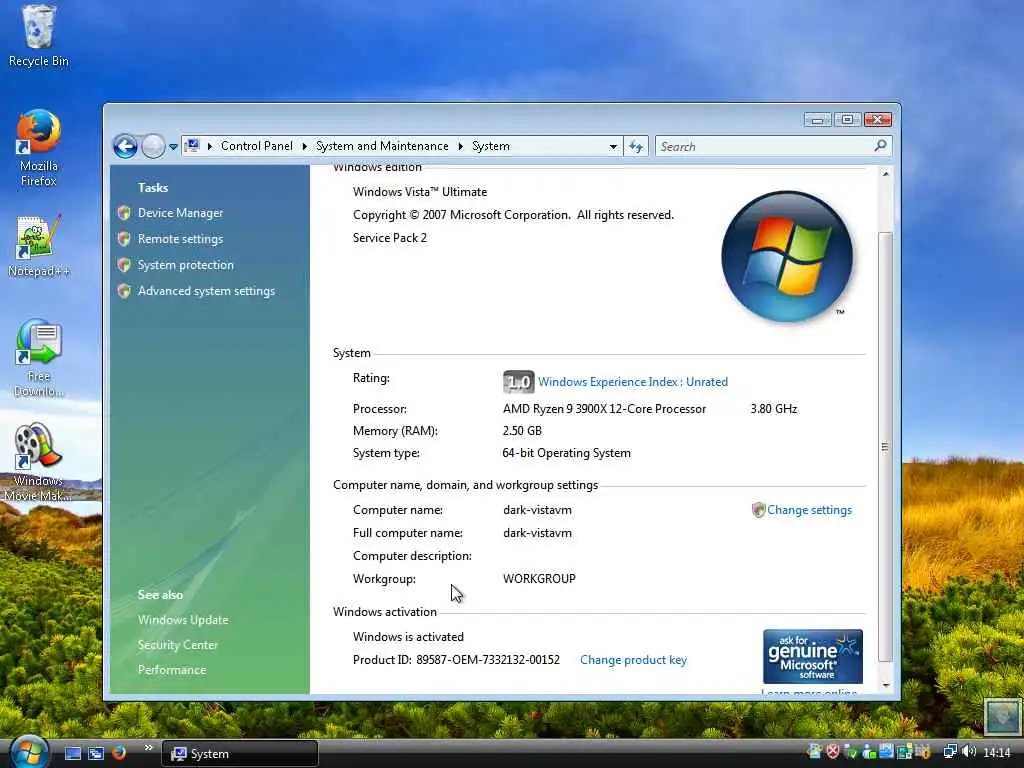This screenshot has width=1024, height=768.
Task: Click the Forward navigation arrow button
Action: pos(153,146)
